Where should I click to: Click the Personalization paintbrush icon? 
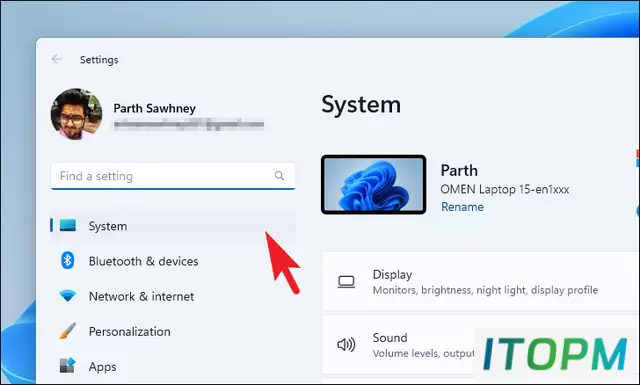point(67,331)
